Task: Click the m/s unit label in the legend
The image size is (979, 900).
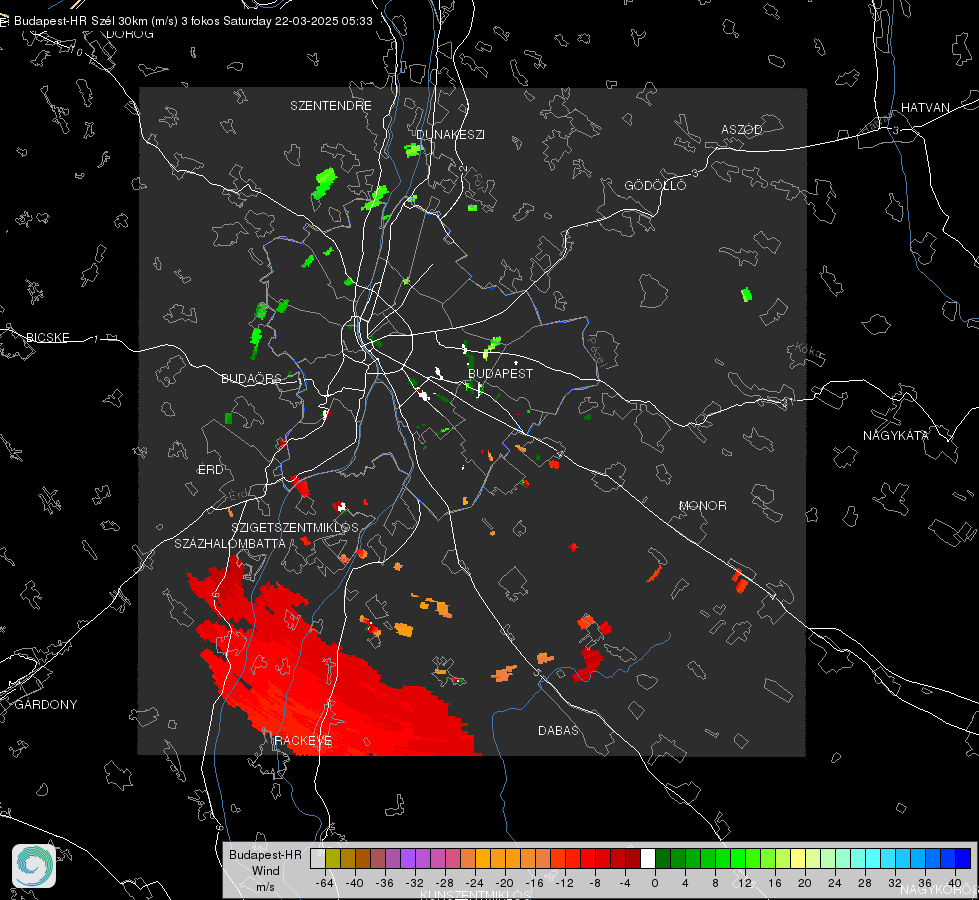Action: click(265, 887)
